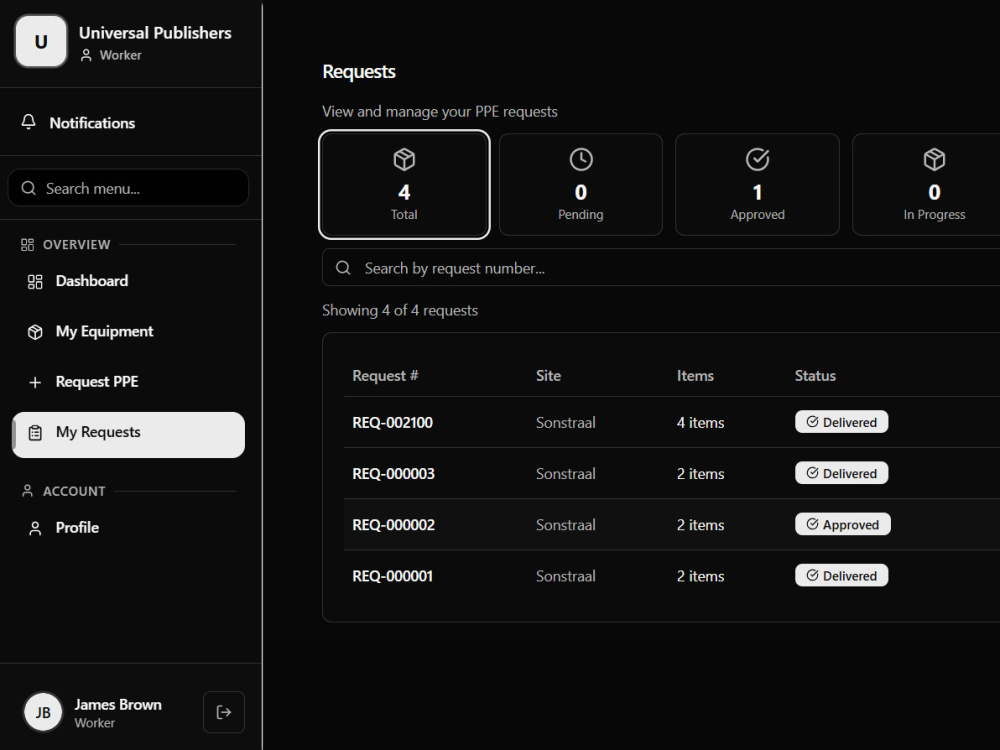Click the James Brown user name
The height and width of the screenshot is (750, 1000).
coord(118,705)
